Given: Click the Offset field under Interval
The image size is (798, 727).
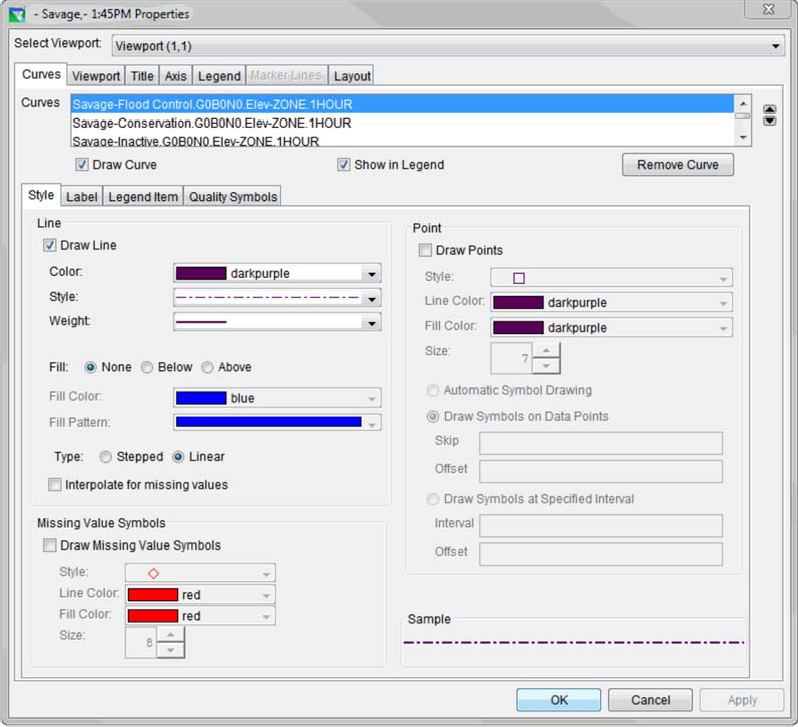Looking at the screenshot, I should (x=601, y=554).
